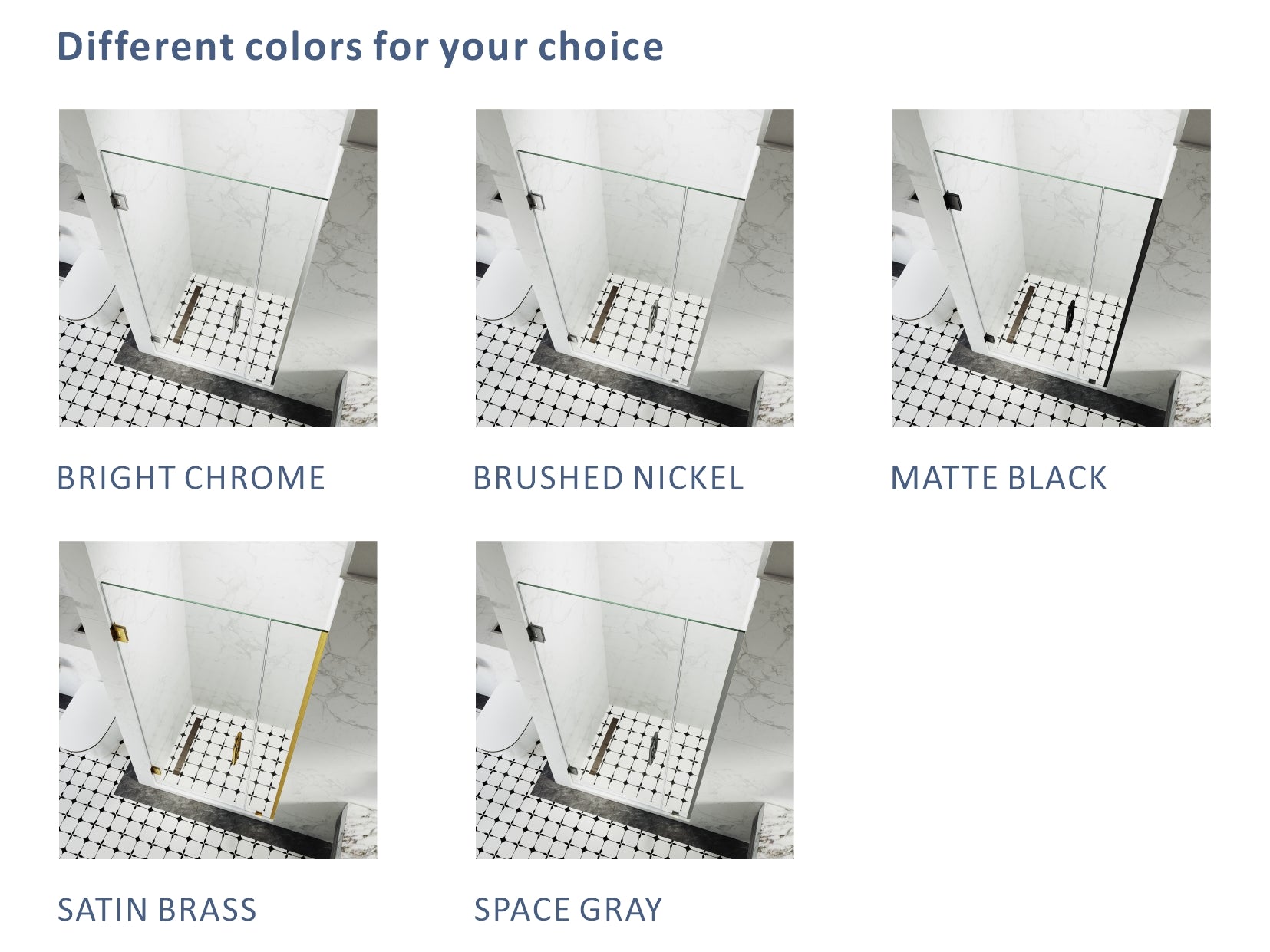Image resolution: width=1270 pixels, height=952 pixels.
Task: Click the black hinge in Matte Black image
Action: (952, 200)
